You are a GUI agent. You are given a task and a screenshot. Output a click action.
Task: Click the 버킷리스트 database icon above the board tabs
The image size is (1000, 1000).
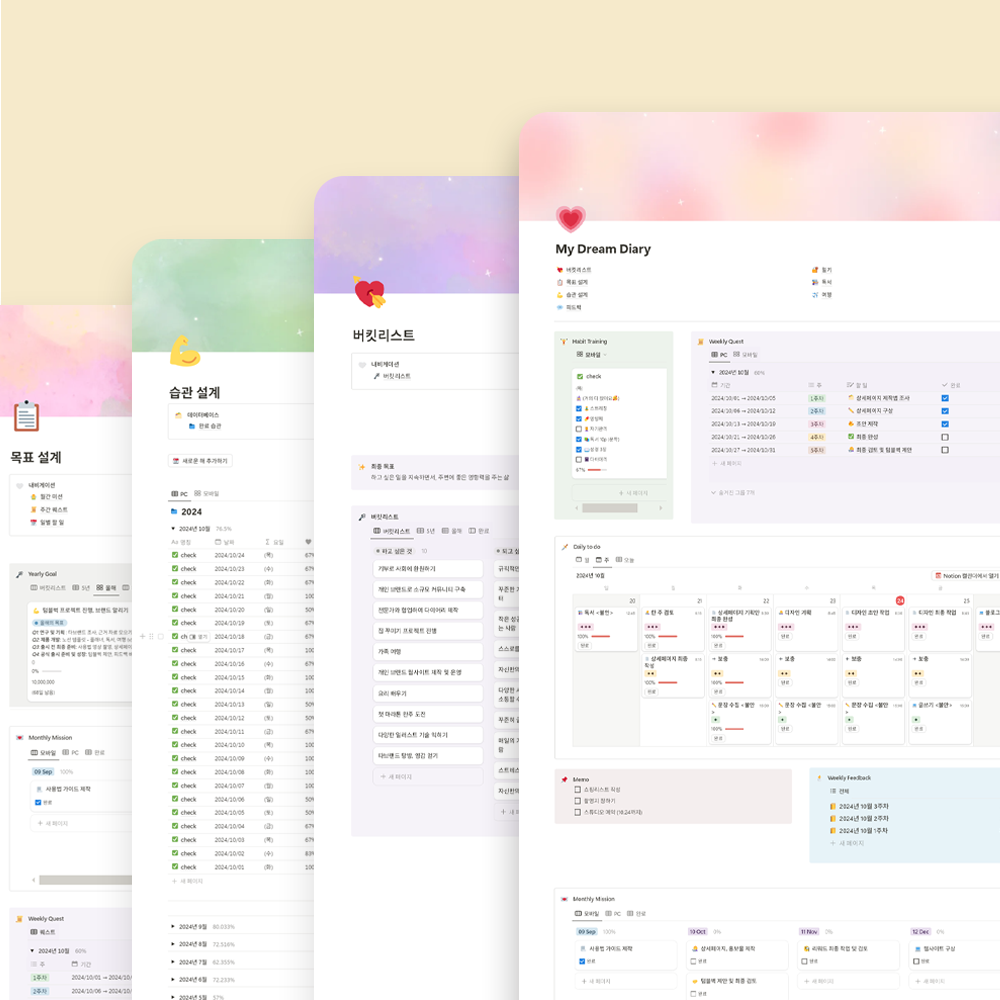click(x=362, y=517)
